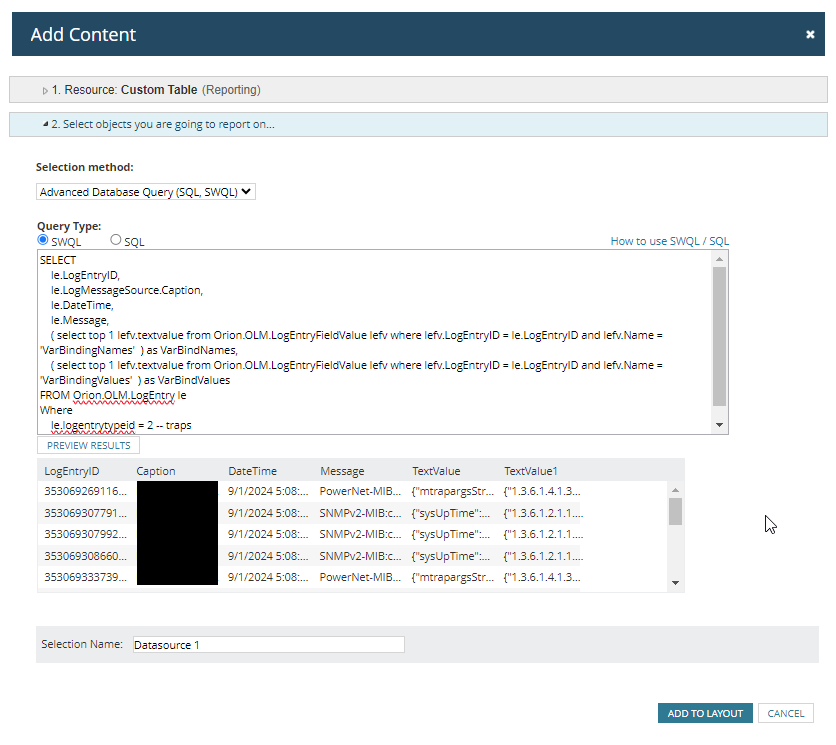This screenshot has width=836, height=745.
Task: Click the Preview Results button
Action: coord(89,445)
